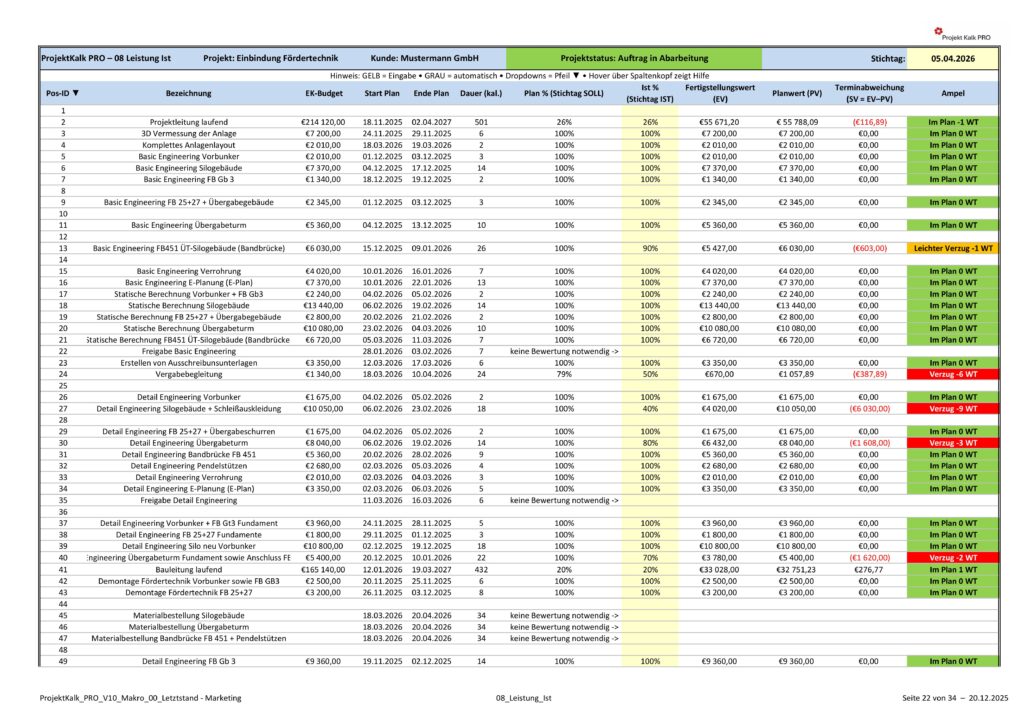Screen dimensions: 1024x724
Task: Select the Terminabweichung column header
Action: [x=868, y=93]
